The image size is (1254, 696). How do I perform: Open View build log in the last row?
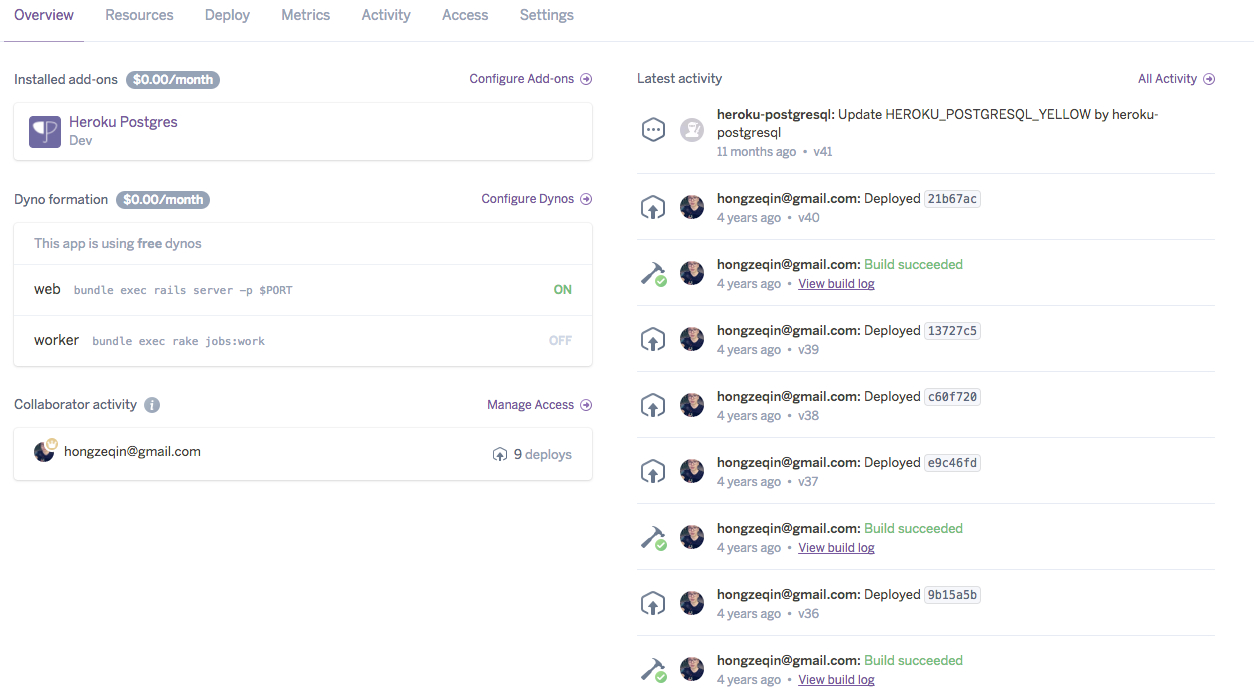[x=836, y=680]
